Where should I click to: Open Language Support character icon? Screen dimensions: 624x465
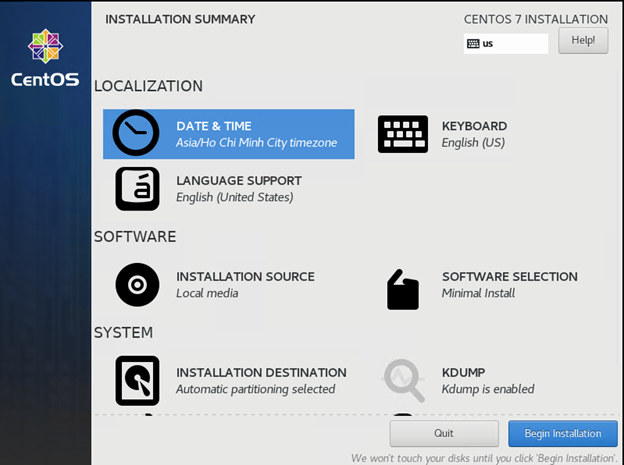pyautogui.click(x=137, y=189)
